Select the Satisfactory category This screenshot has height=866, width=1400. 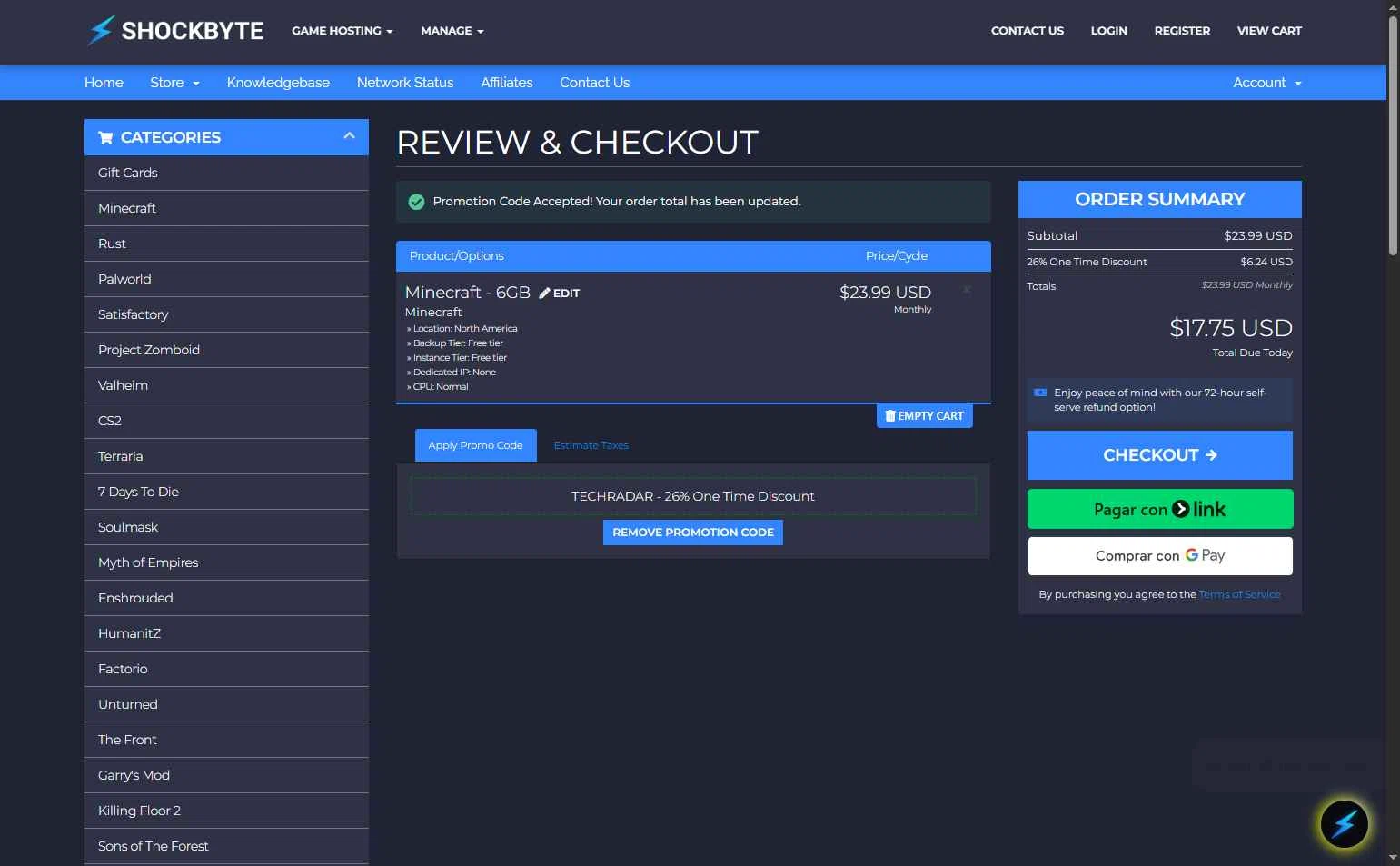coord(226,314)
